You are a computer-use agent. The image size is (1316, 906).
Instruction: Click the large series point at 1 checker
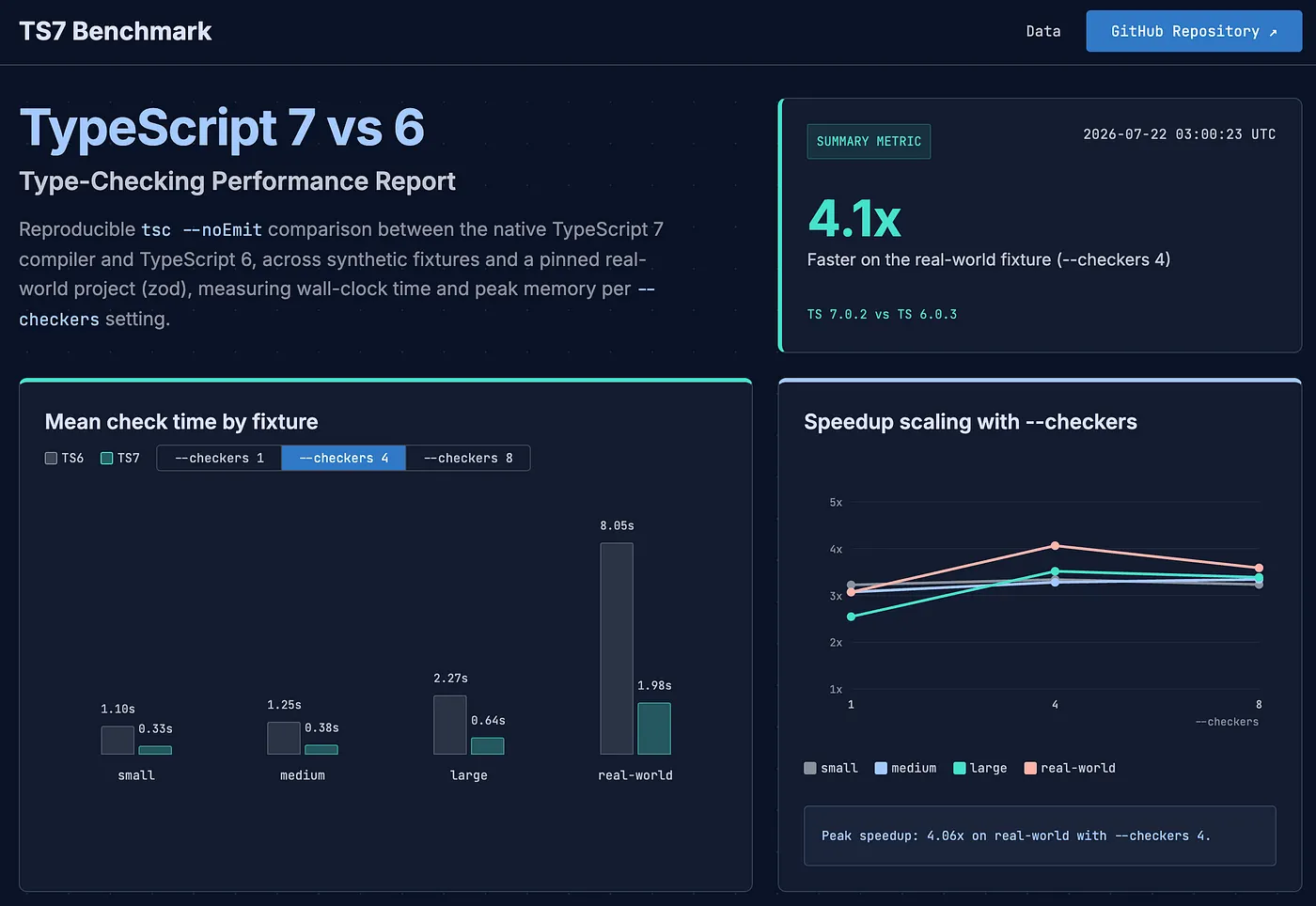(x=852, y=617)
